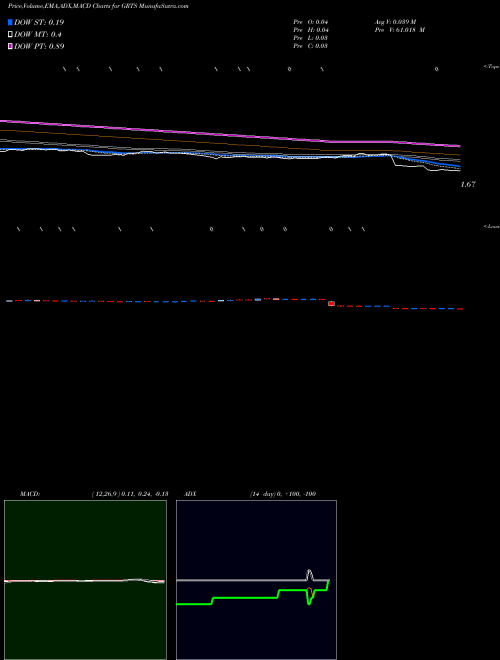500x660 pixels.
Task: Click the '<Lows' marker label
Action: pos(491,226)
